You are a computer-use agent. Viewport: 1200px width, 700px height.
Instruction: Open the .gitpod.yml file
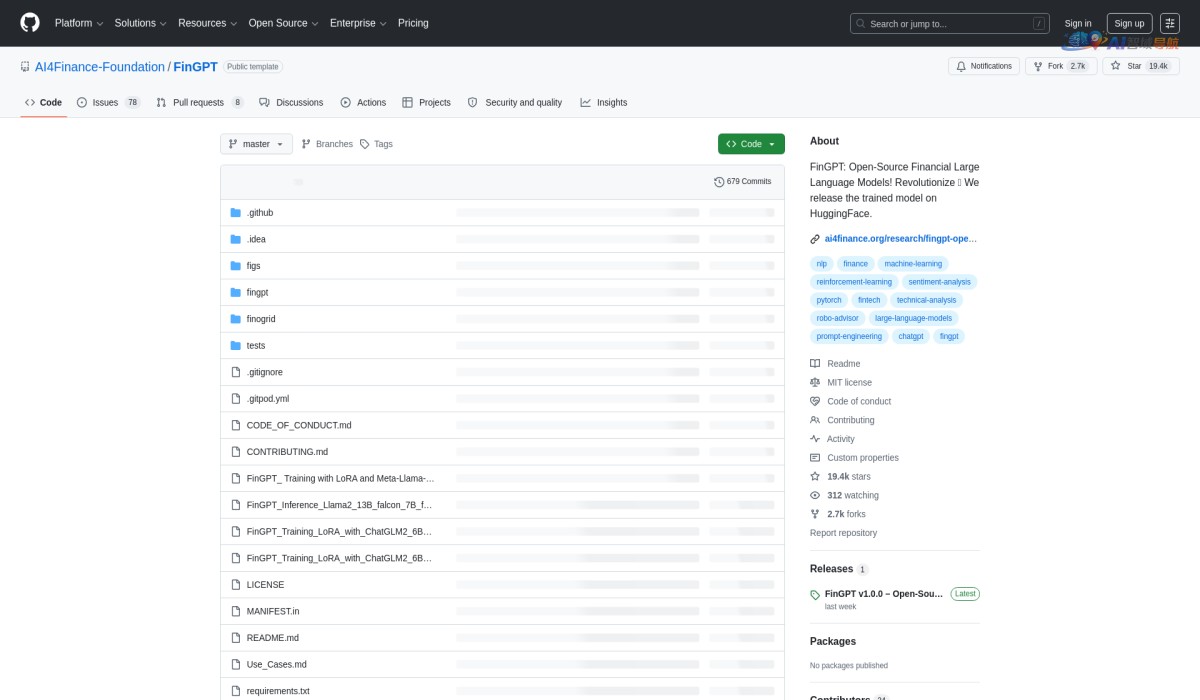[268, 398]
